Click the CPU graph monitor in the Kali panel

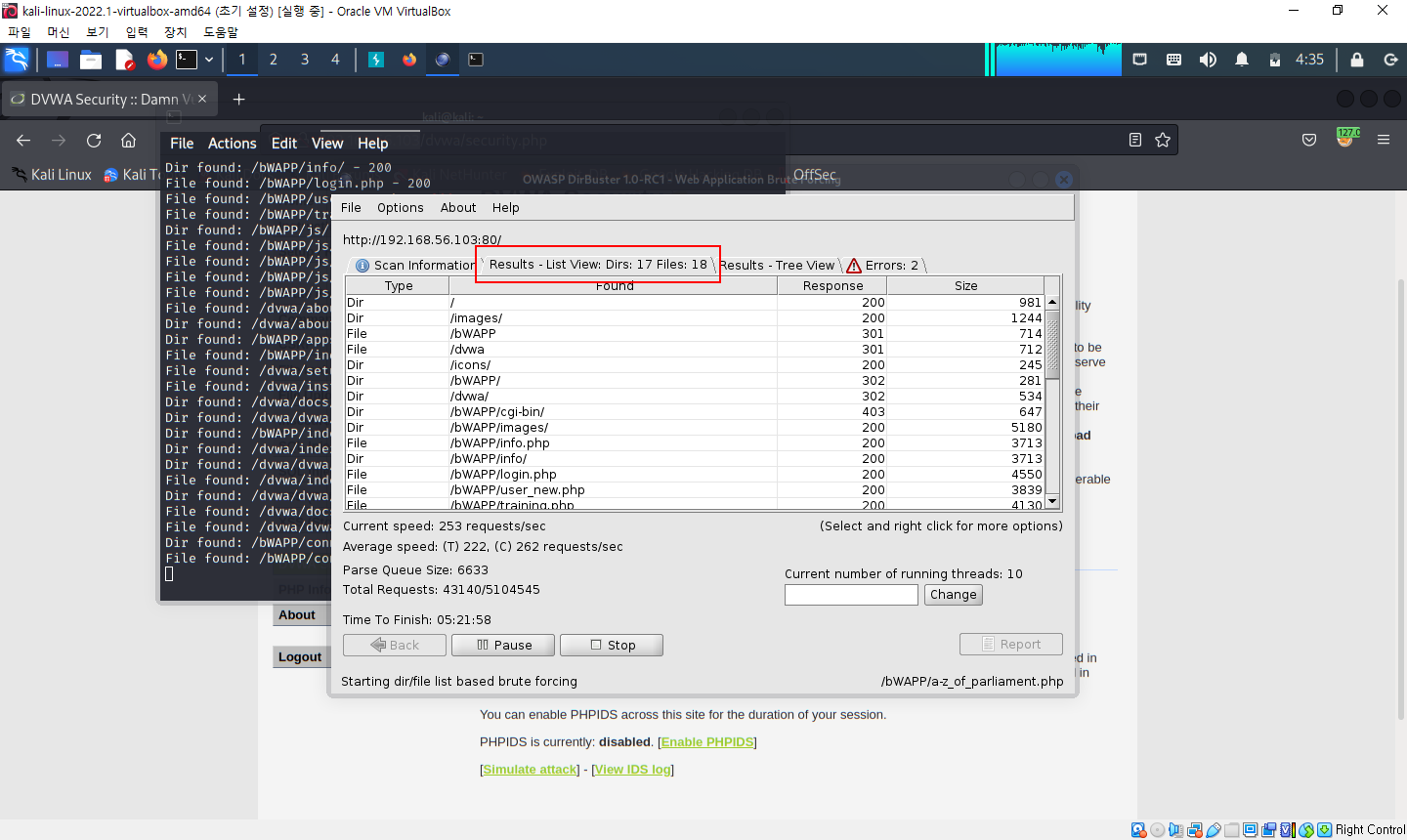click(1053, 60)
